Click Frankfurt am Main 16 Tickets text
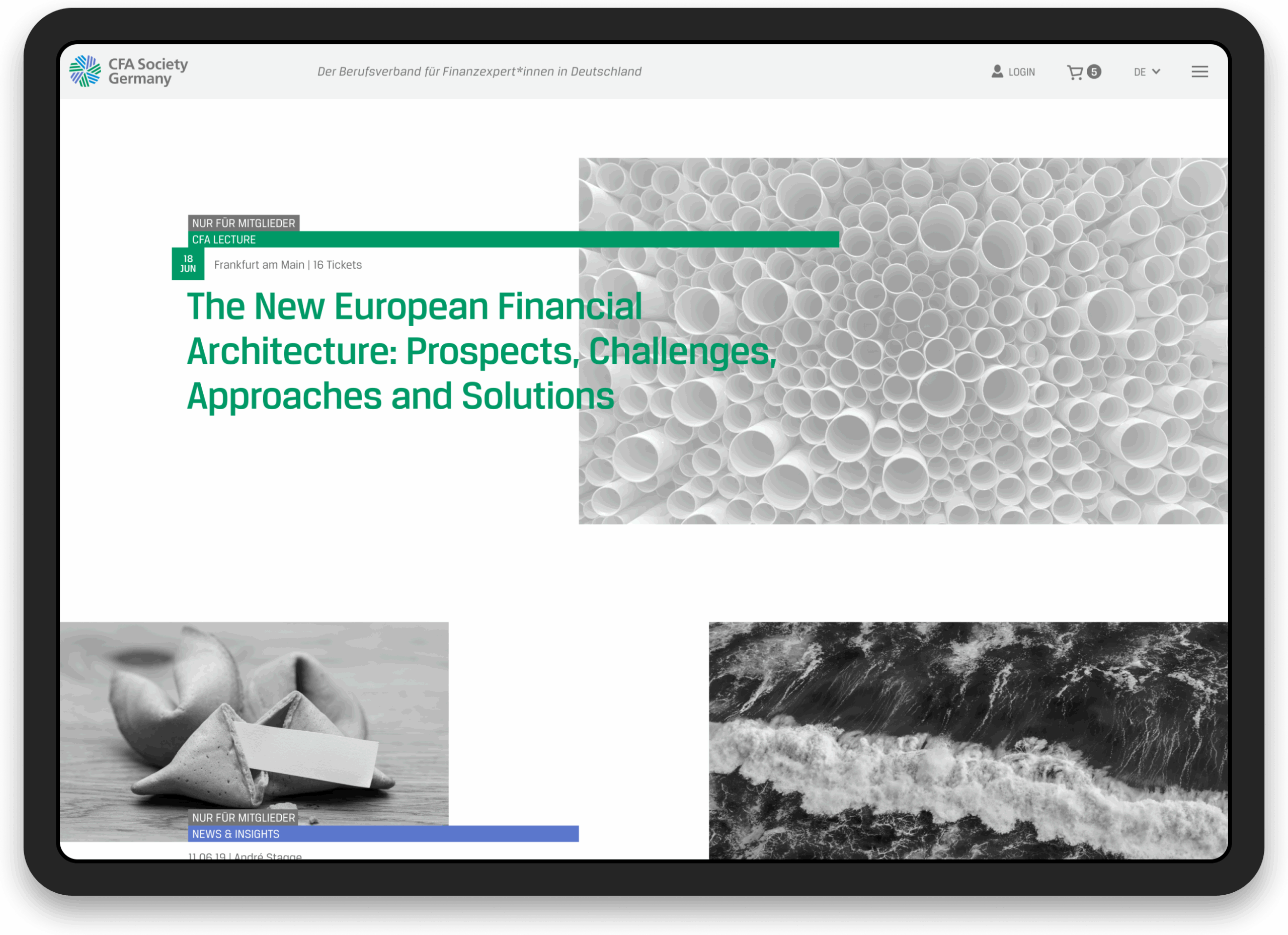 (x=287, y=265)
